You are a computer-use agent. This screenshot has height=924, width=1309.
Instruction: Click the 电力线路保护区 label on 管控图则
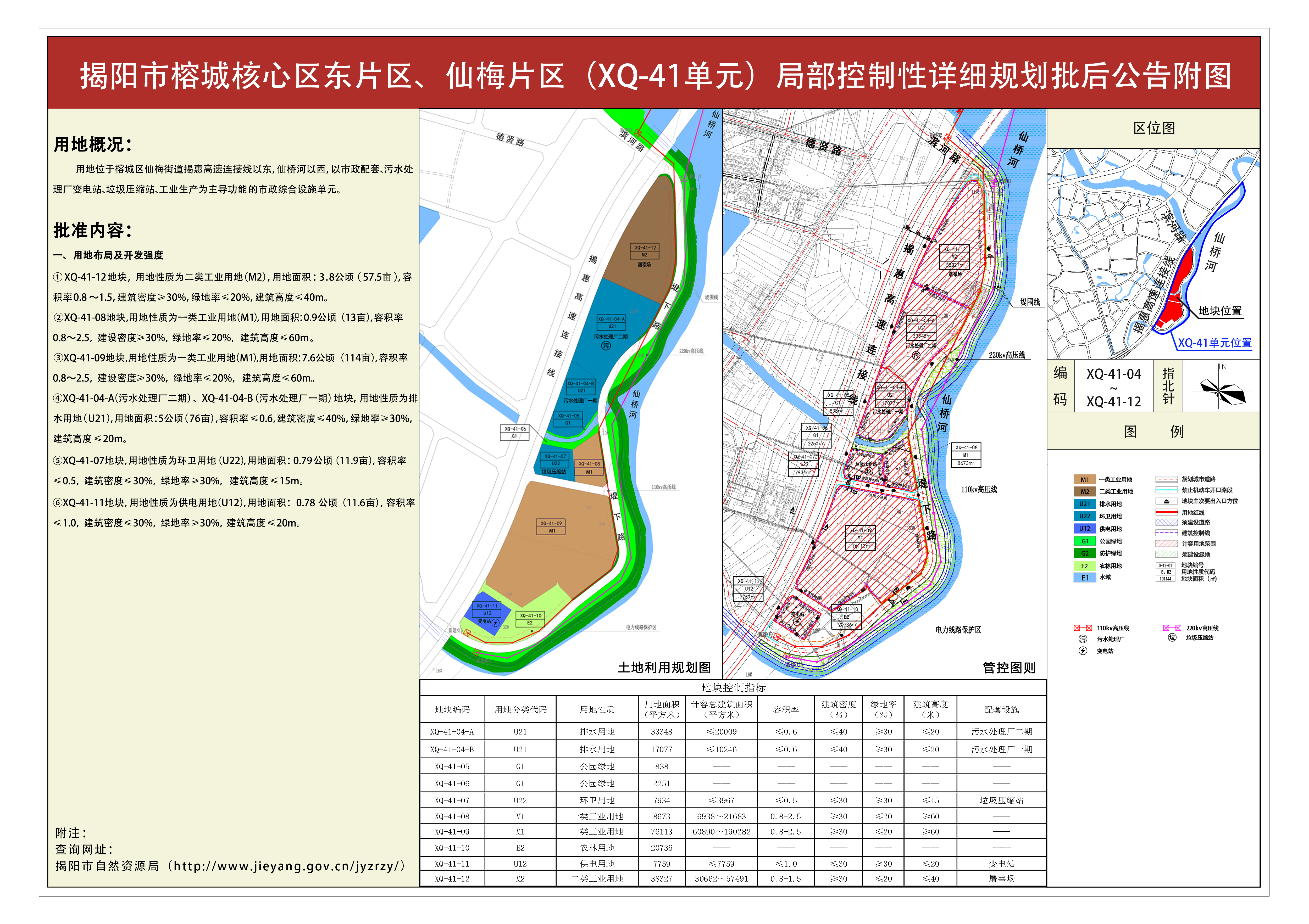point(958,629)
